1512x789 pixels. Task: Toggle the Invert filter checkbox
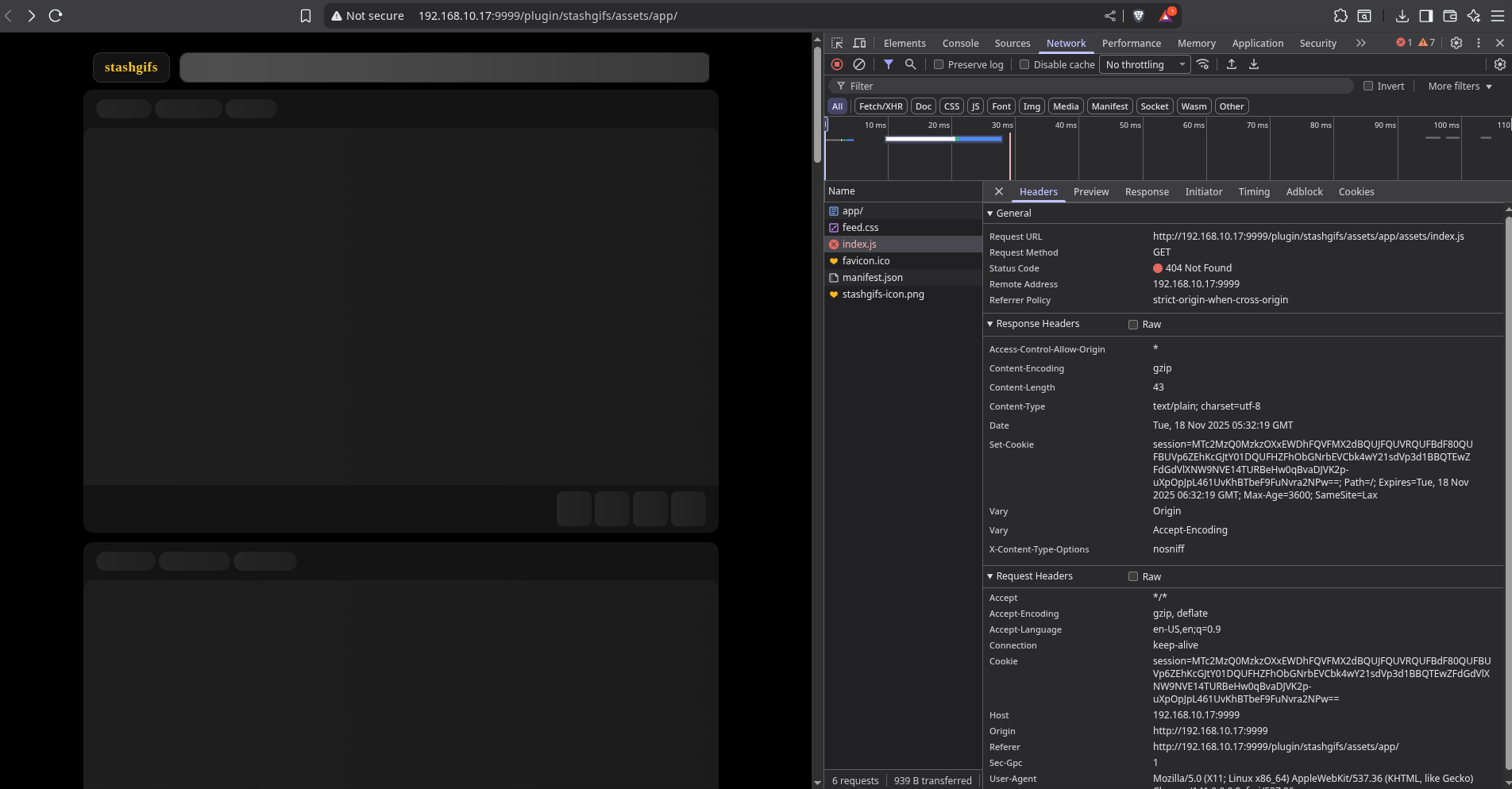coord(1368,86)
